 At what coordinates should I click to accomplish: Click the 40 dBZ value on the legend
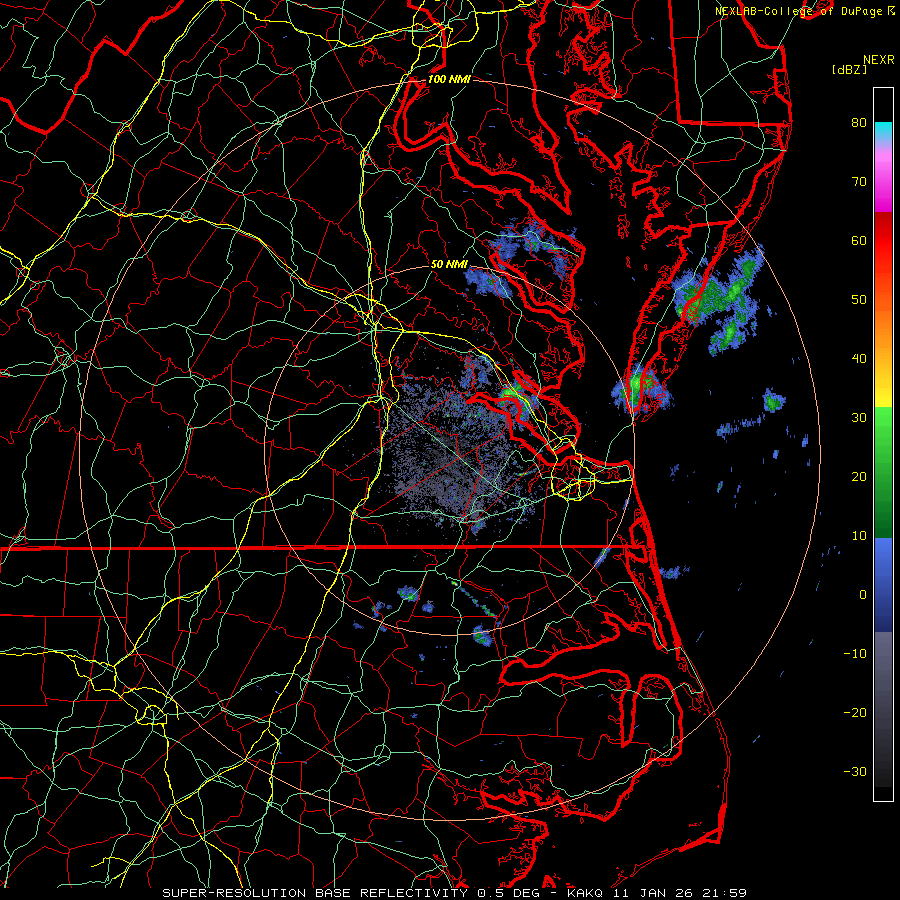point(859,359)
